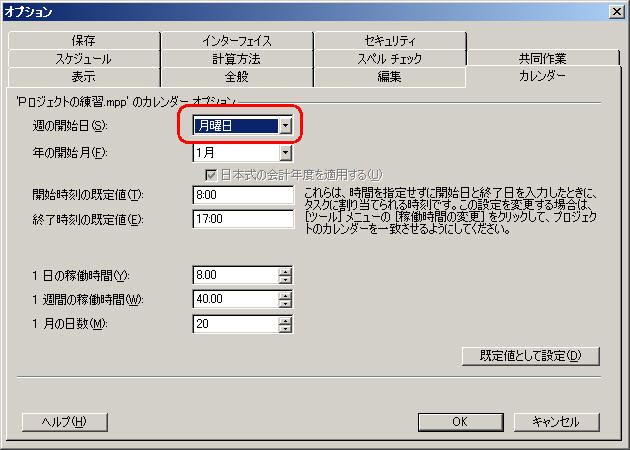
Task: Open the 共同作業 tab
Action: point(543,59)
